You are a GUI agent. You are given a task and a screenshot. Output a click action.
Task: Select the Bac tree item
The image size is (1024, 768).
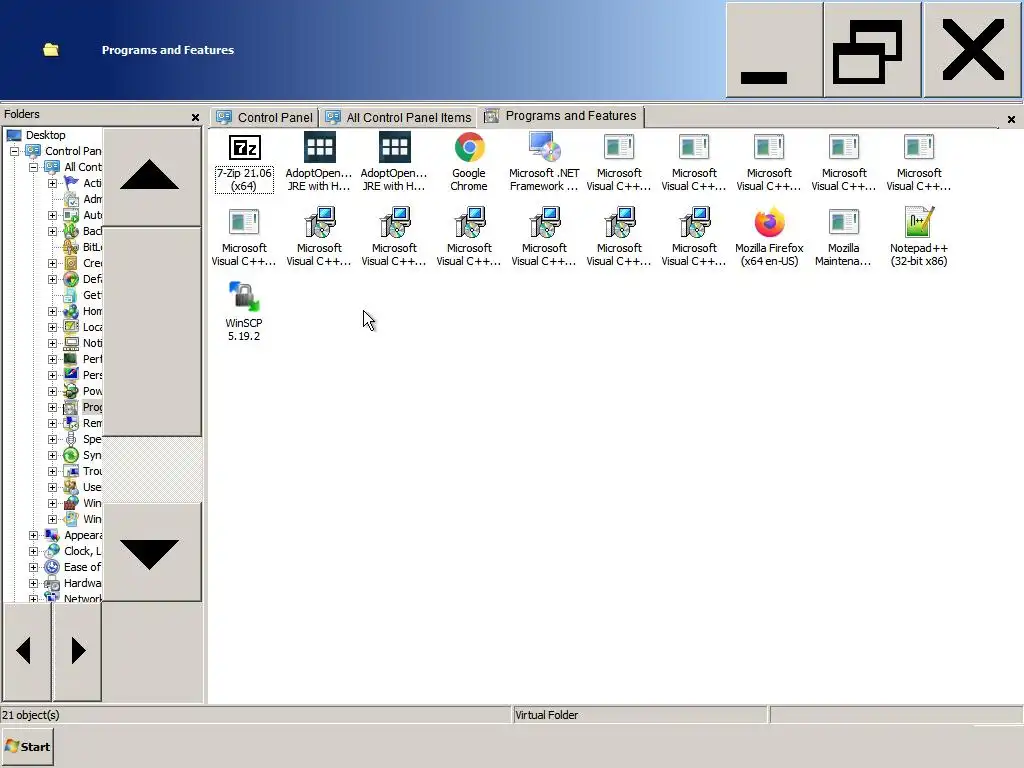click(92, 231)
